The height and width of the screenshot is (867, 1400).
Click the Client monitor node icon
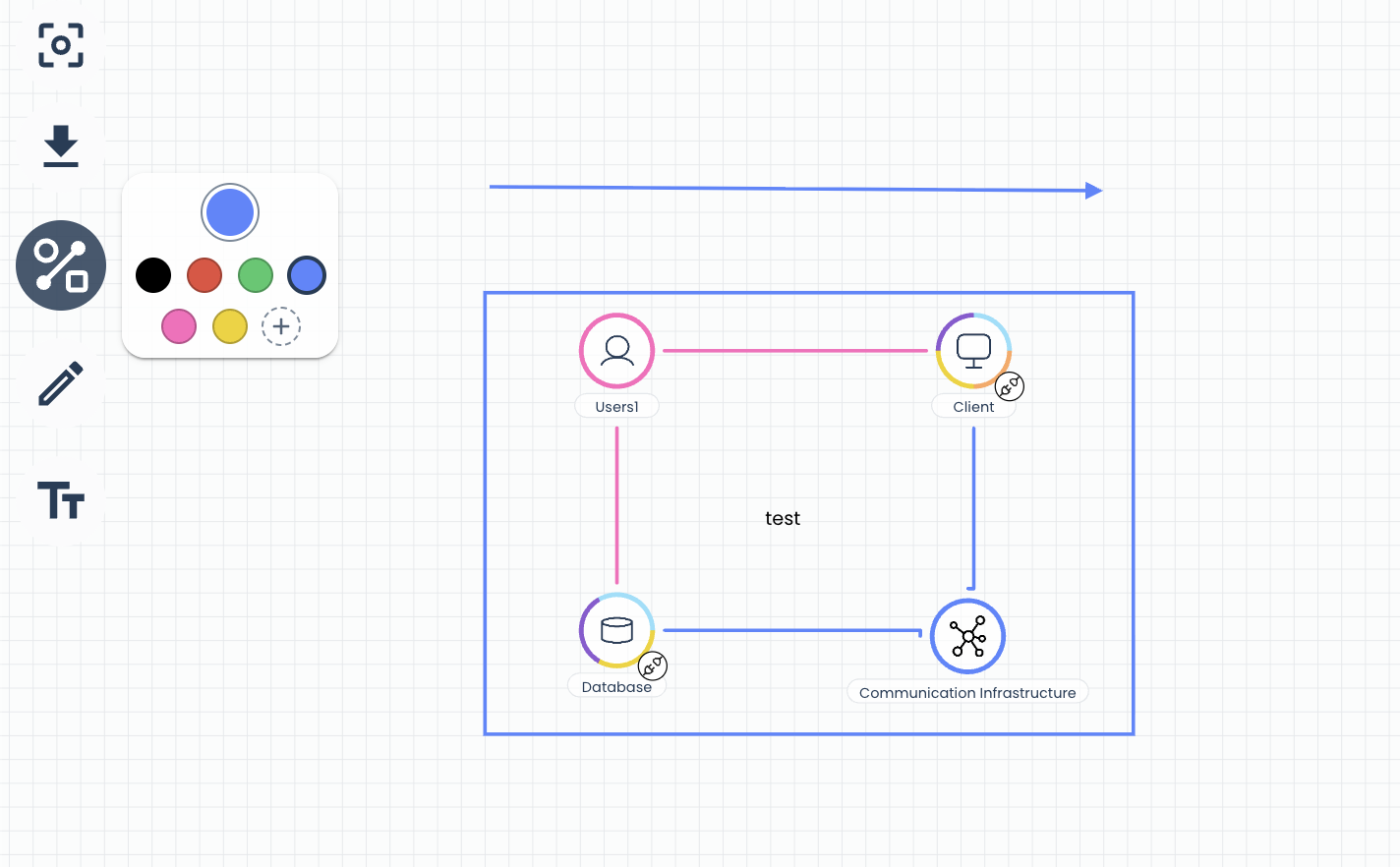click(x=973, y=351)
